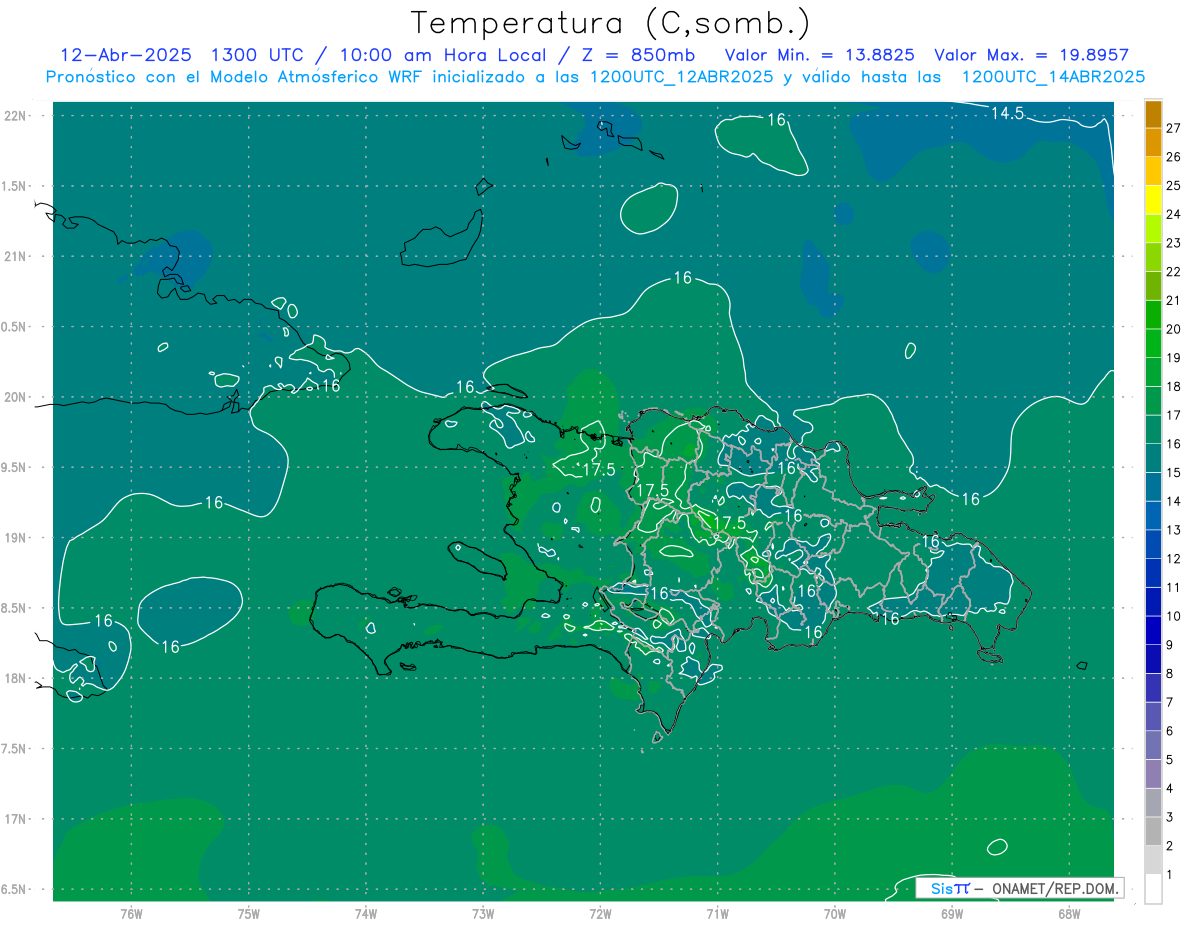The width and height of the screenshot is (1200, 927).
Task: Click "Valor Max. = 19.8957" text
Action: coord(1030,55)
